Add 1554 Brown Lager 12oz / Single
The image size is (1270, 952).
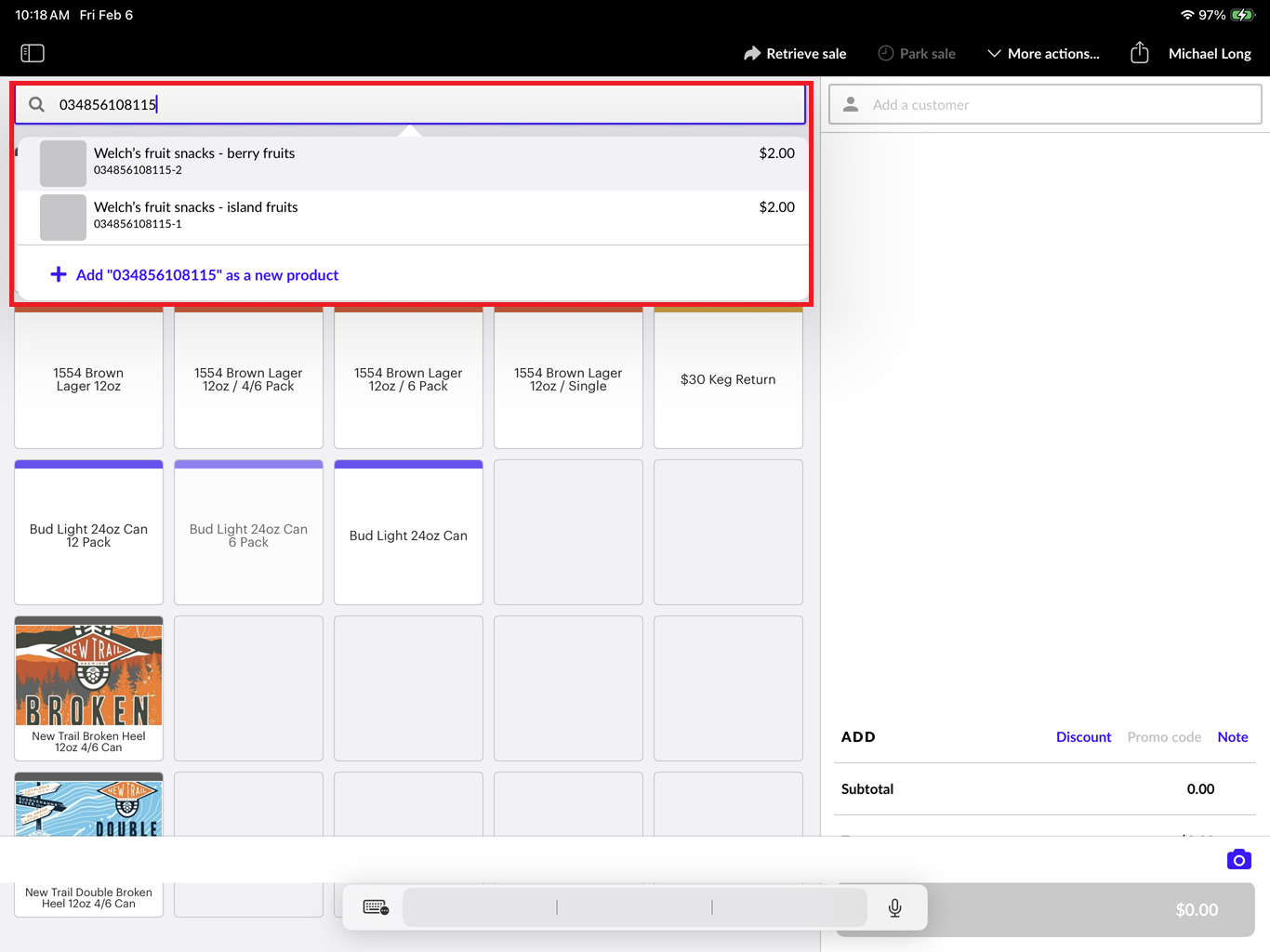pyautogui.click(x=568, y=378)
